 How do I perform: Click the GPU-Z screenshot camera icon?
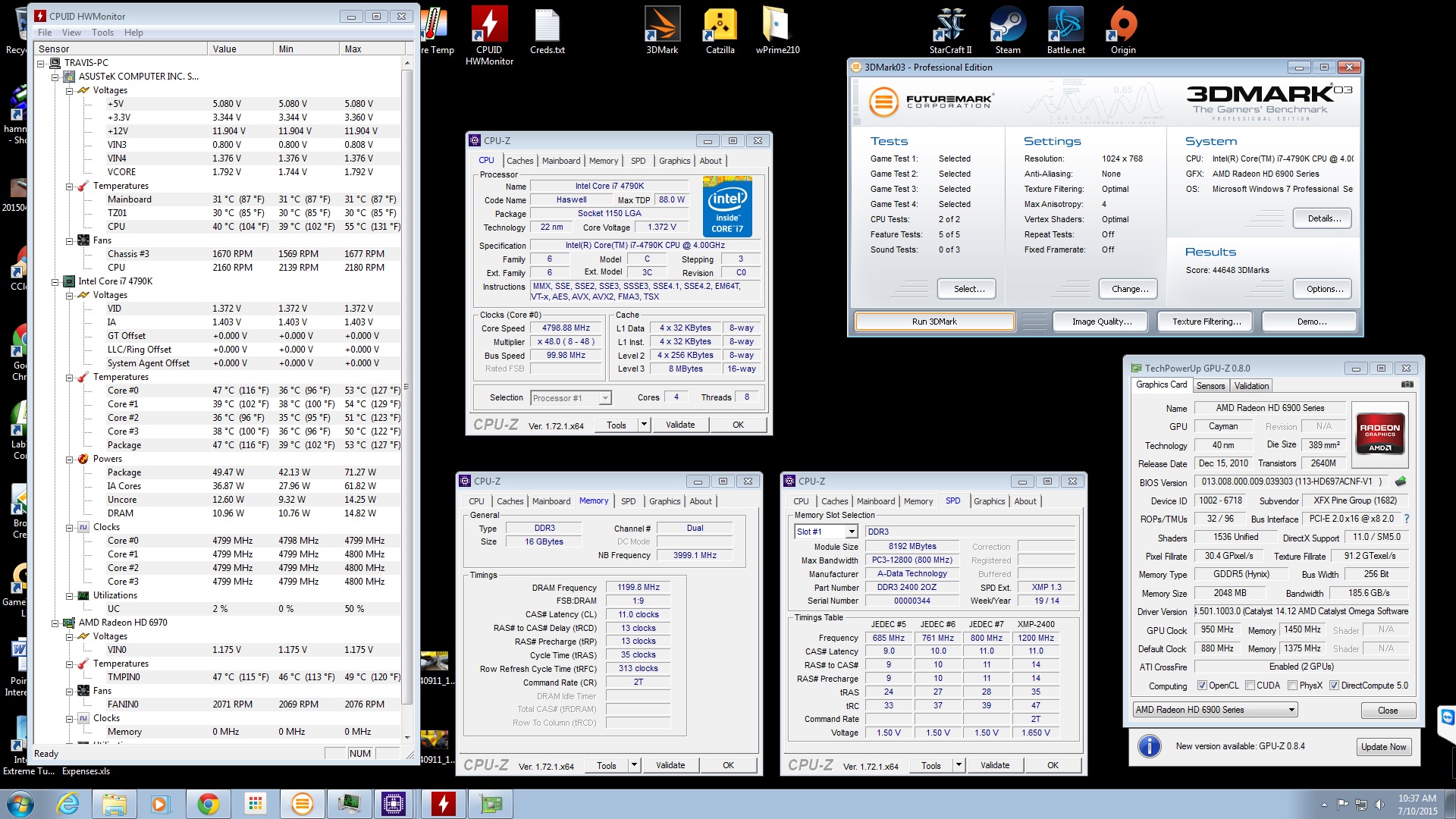click(1407, 384)
